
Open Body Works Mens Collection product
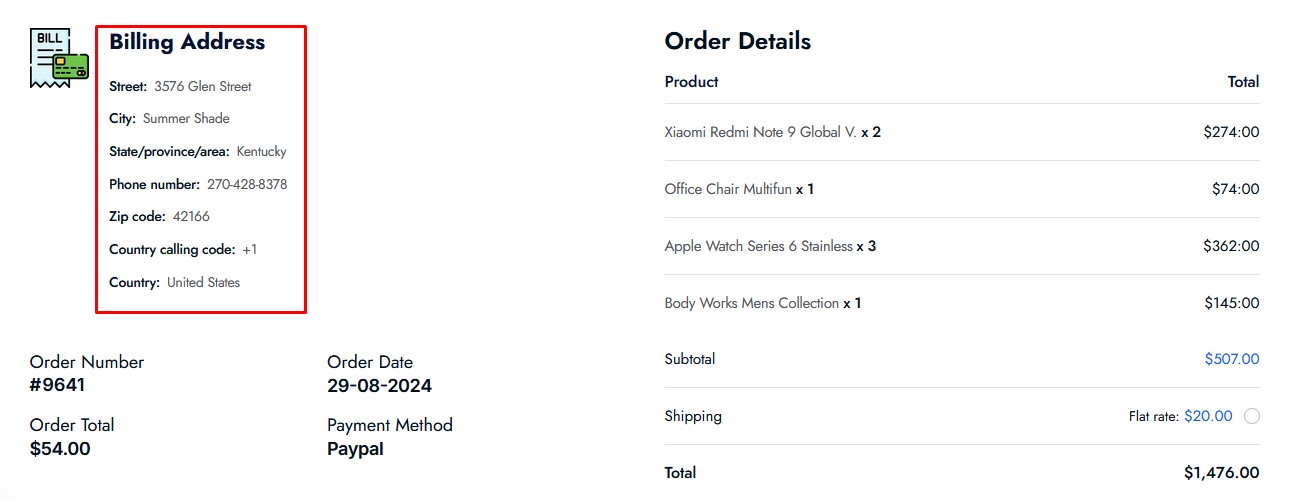[x=751, y=303]
